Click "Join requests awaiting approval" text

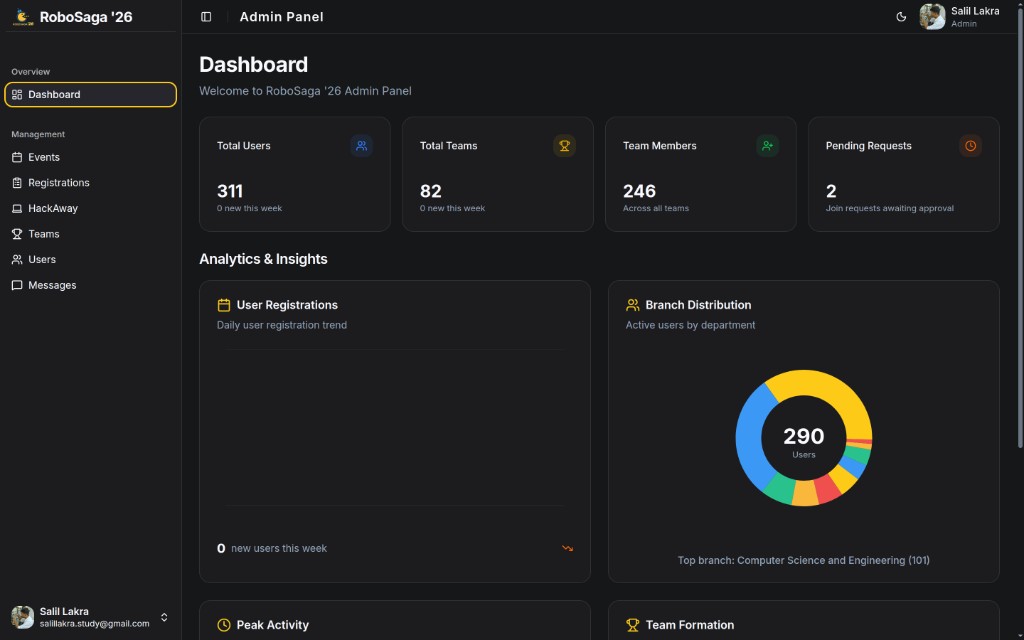889,208
